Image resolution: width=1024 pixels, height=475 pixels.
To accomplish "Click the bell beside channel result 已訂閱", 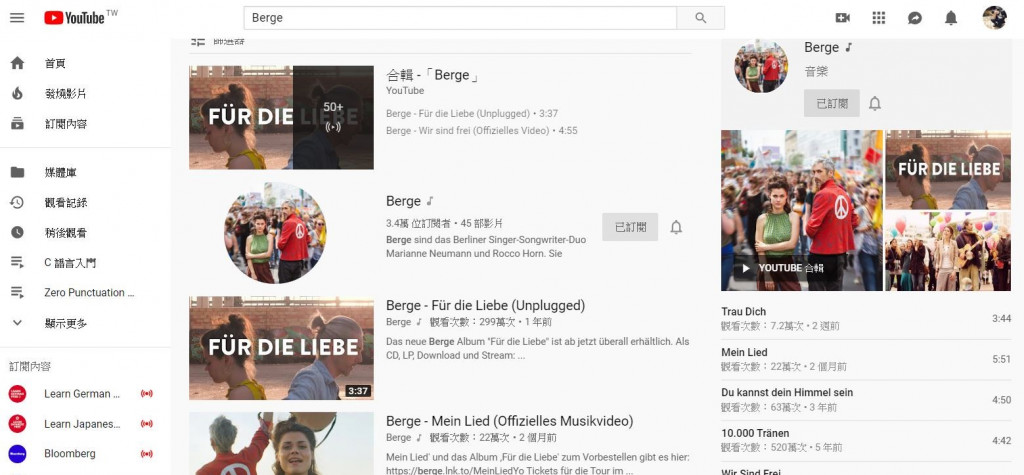I will coord(676,227).
